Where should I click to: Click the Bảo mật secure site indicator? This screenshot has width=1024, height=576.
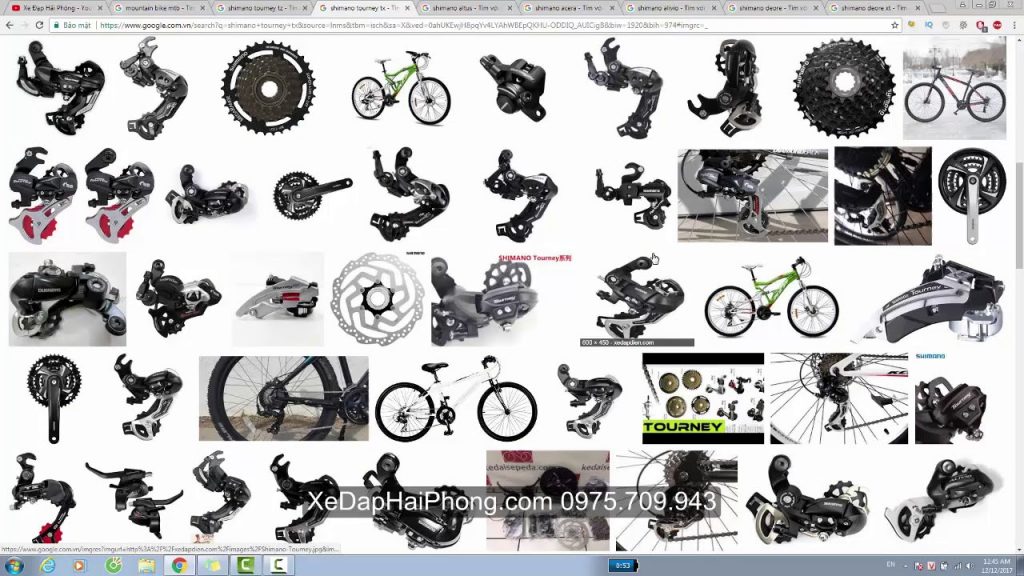click(x=72, y=25)
